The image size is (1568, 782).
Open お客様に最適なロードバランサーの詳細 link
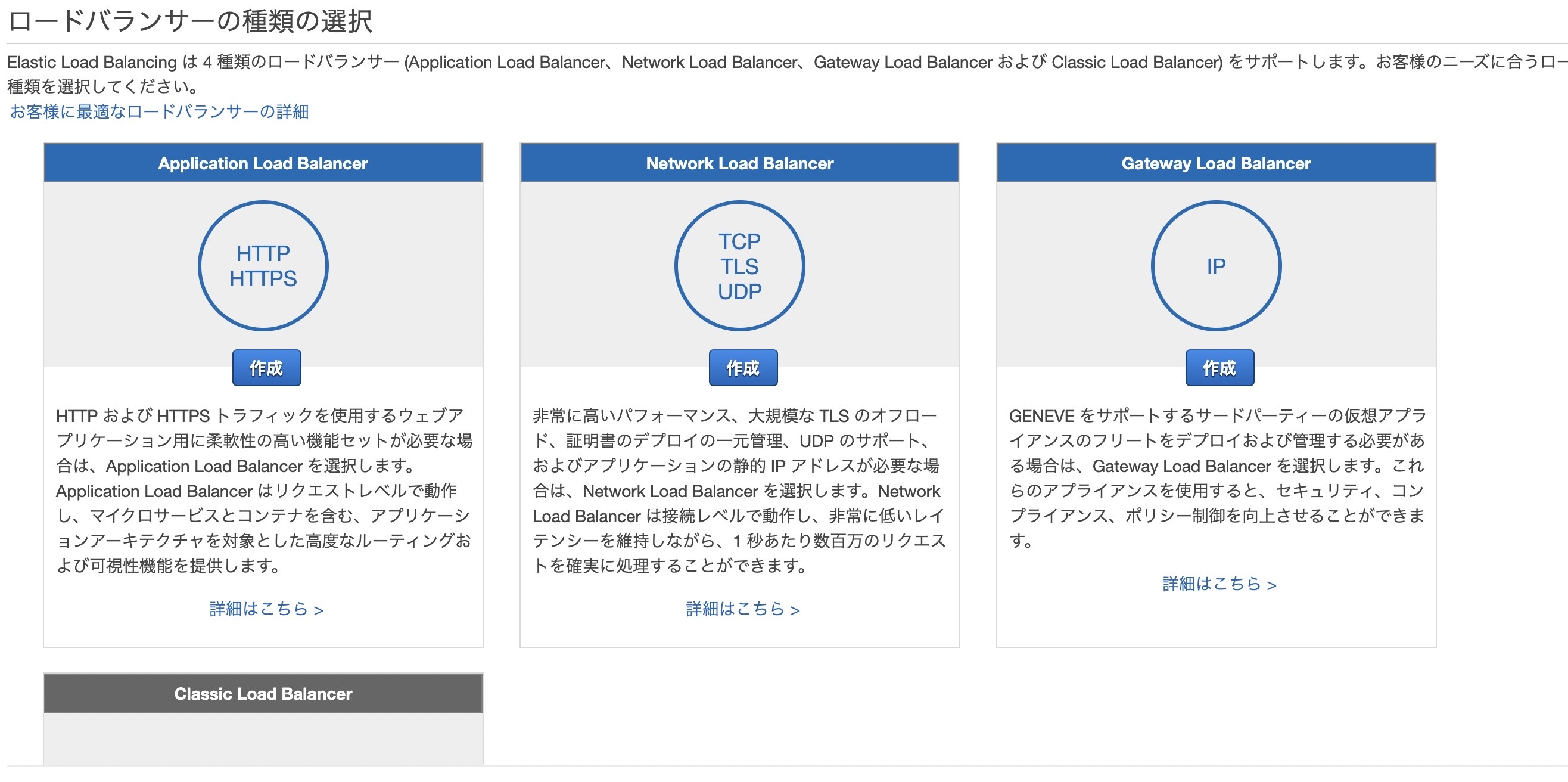pos(160,111)
